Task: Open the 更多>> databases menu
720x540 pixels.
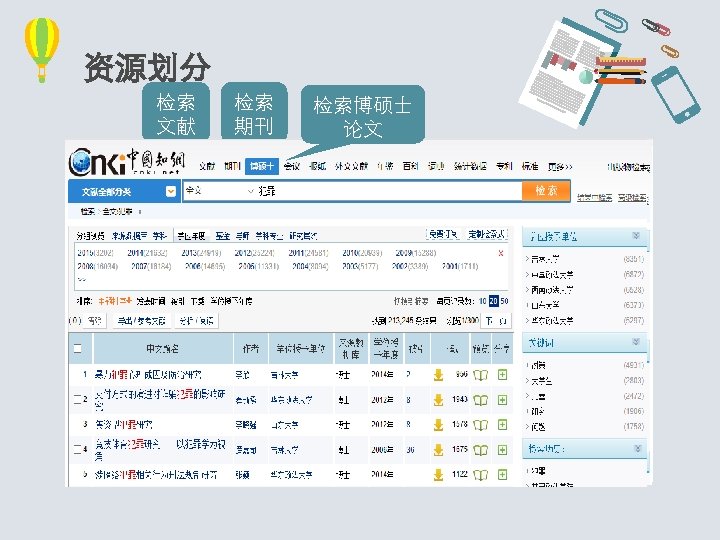Action: [560, 166]
